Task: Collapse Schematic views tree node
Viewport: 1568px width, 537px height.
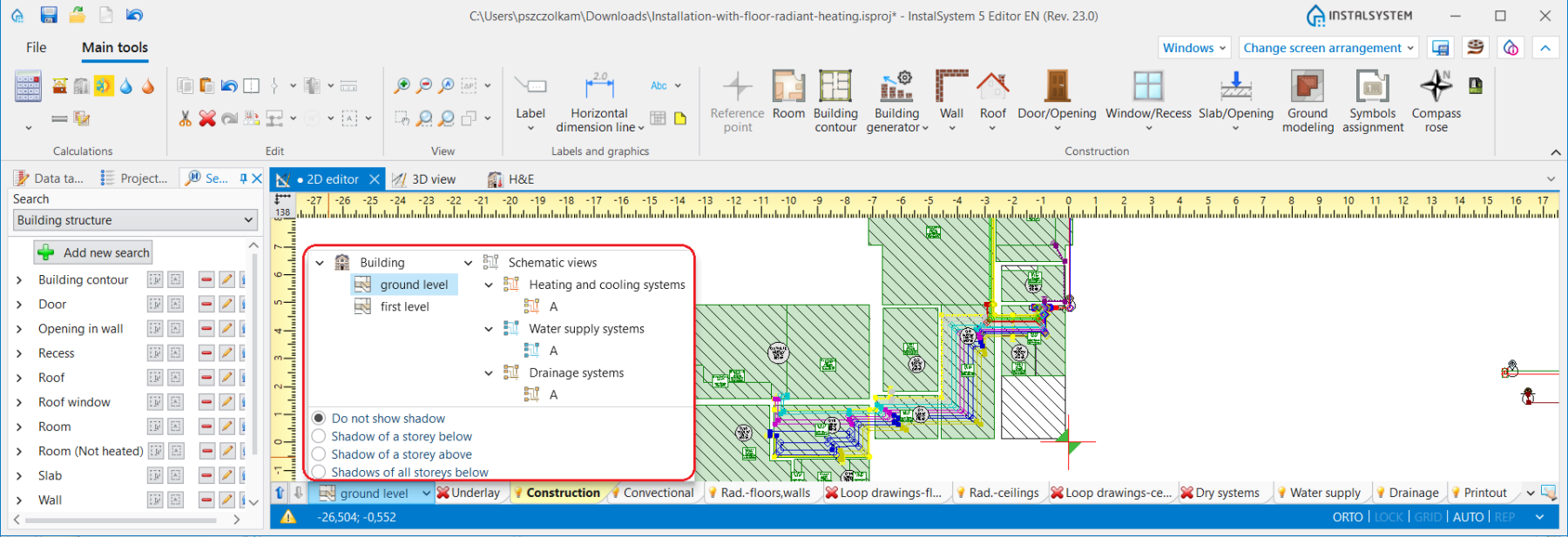Action: click(468, 263)
